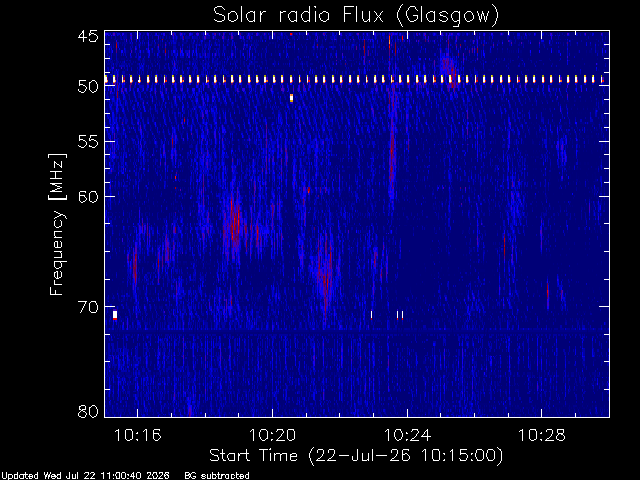Click the red burst between 10:18 and 10:19
This screenshot has height=480, width=640.
pos(235,224)
